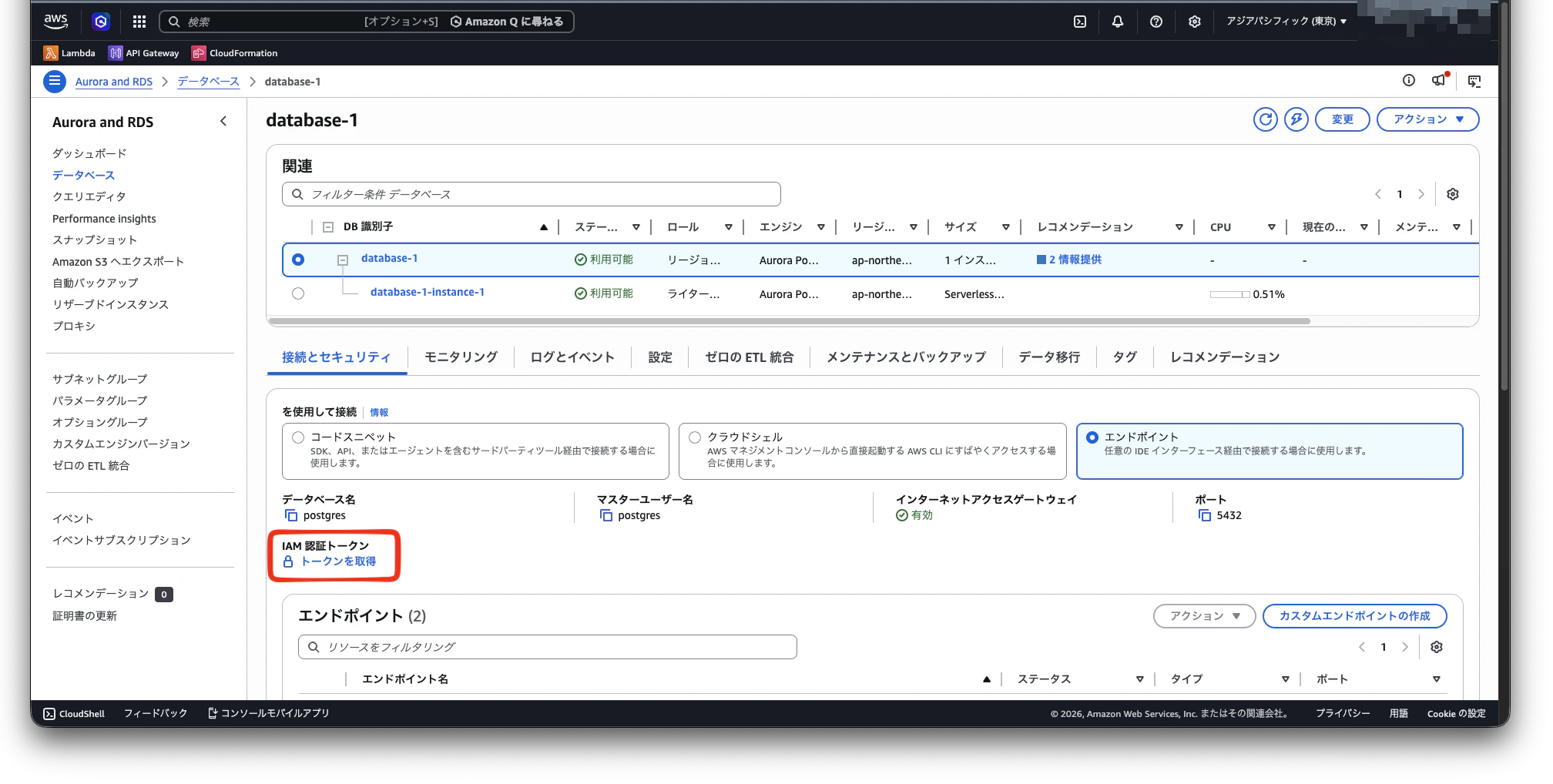Choose the エンドポイント connection option
Viewport: 1553px width, 784px height.
pyautogui.click(x=1092, y=437)
